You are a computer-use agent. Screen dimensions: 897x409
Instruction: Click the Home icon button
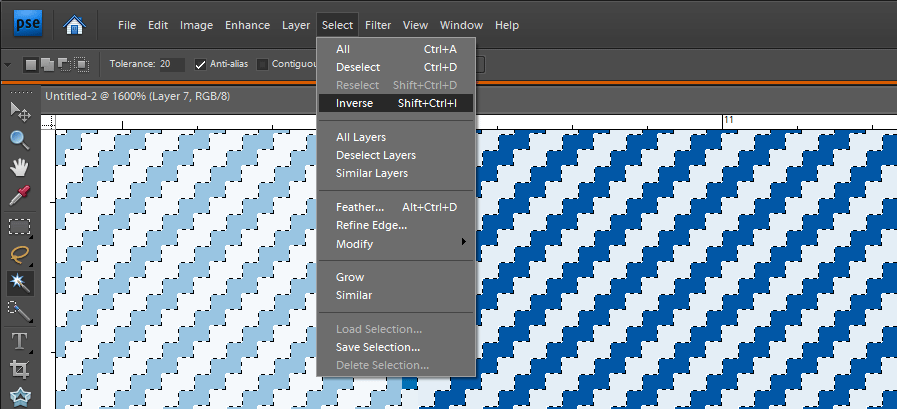click(x=74, y=24)
